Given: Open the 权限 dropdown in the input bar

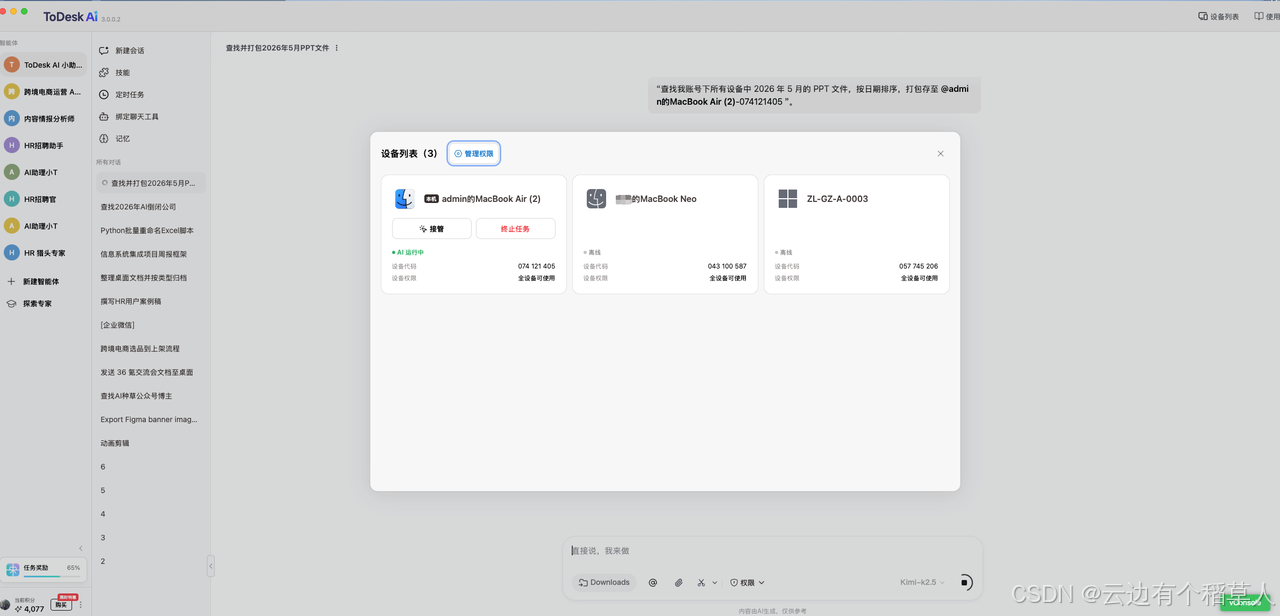Looking at the screenshot, I should (747, 582).
